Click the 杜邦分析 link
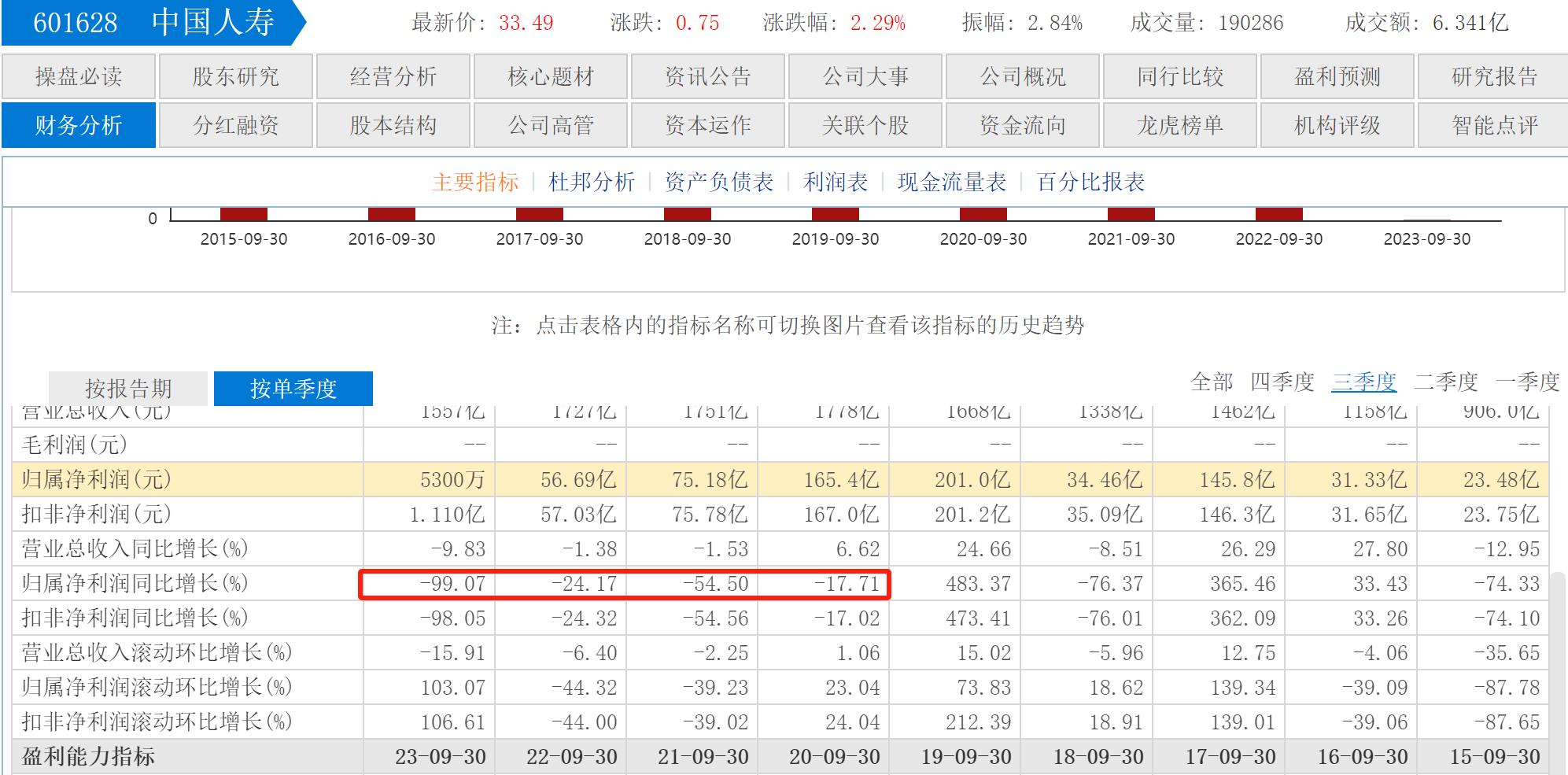 tap(592, 183)
